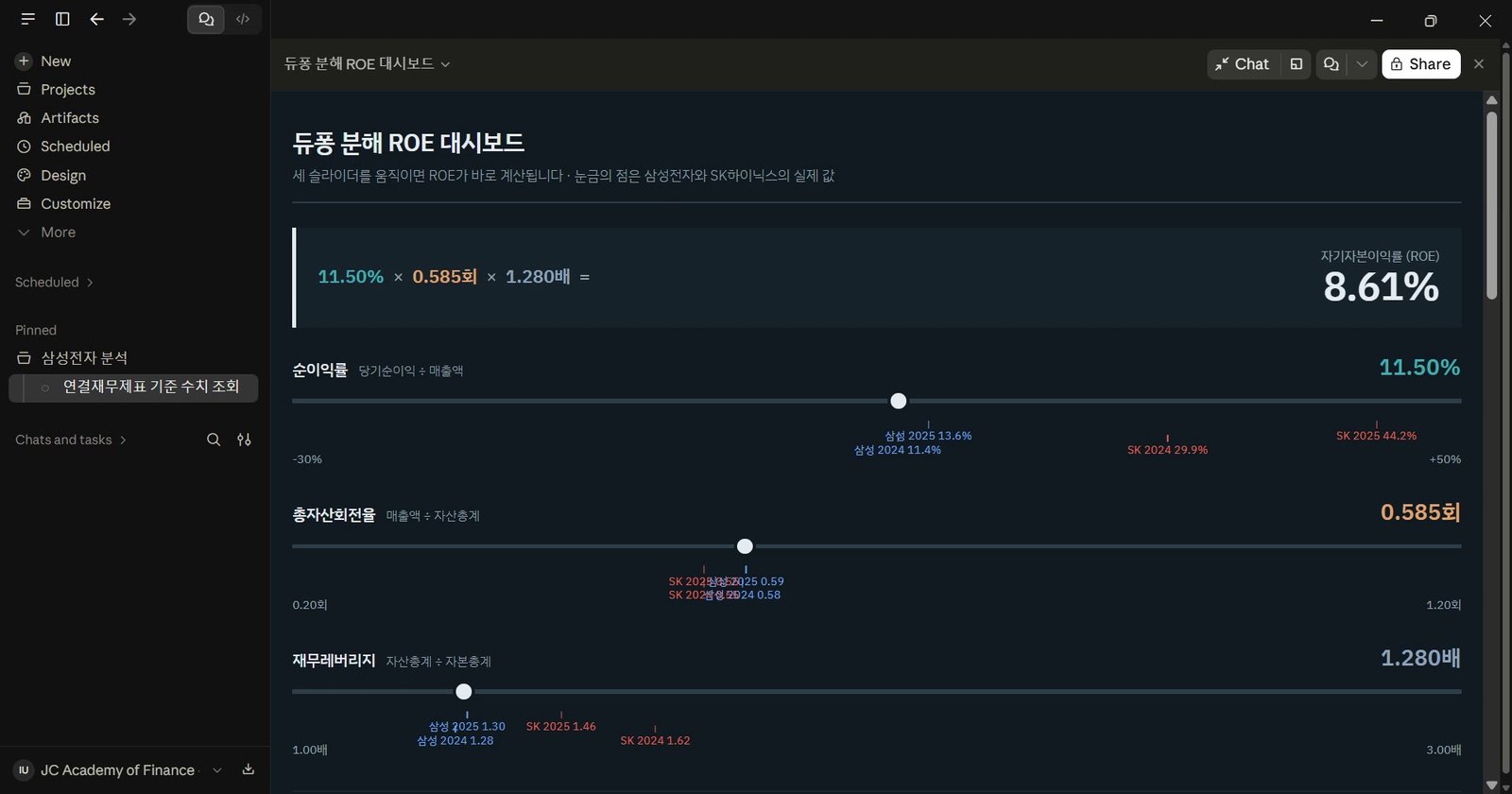The image size is (1512, 794).
Task: Open the chevron dropdown beside chat bubbles
Action: [x=1362, y=64]
